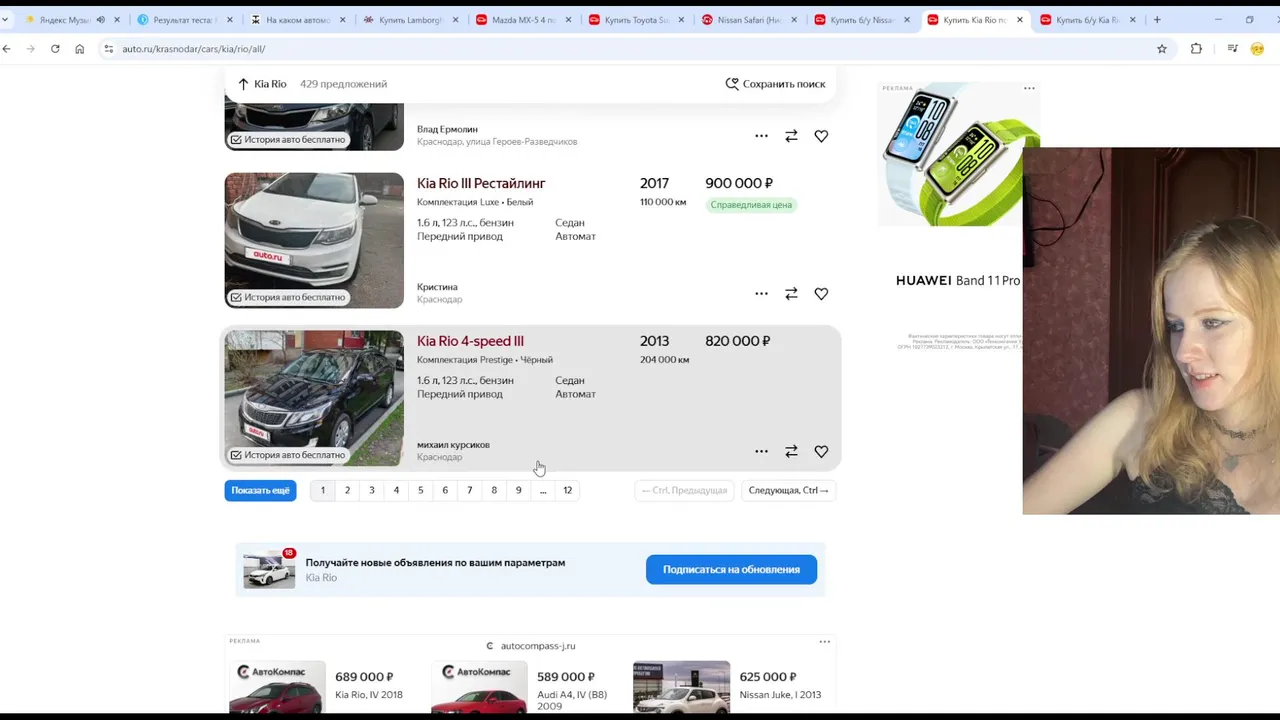View site information icon in address bar
1280x720 pixels.
(108, 49)
